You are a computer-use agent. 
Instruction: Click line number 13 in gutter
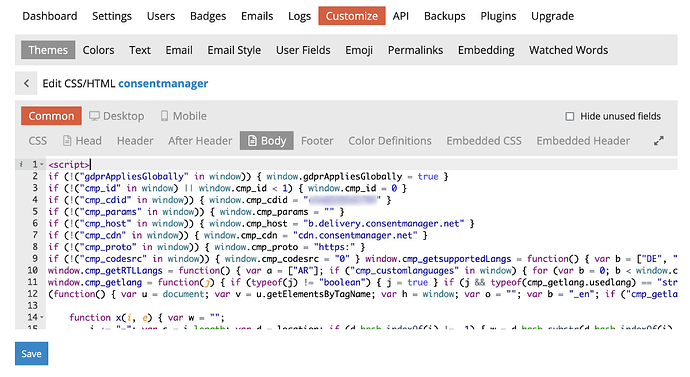pos(33,306)
